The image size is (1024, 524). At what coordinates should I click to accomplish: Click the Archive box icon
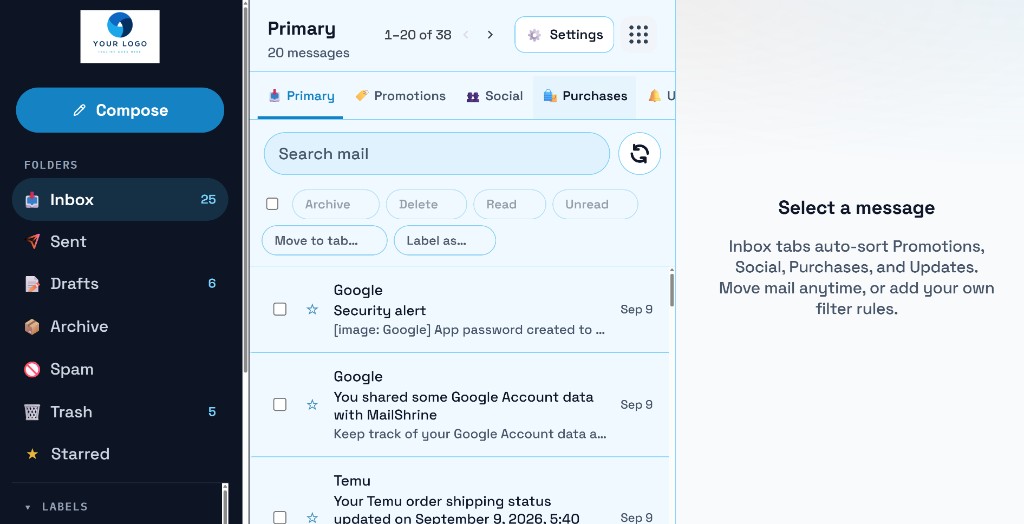(32, 327)
